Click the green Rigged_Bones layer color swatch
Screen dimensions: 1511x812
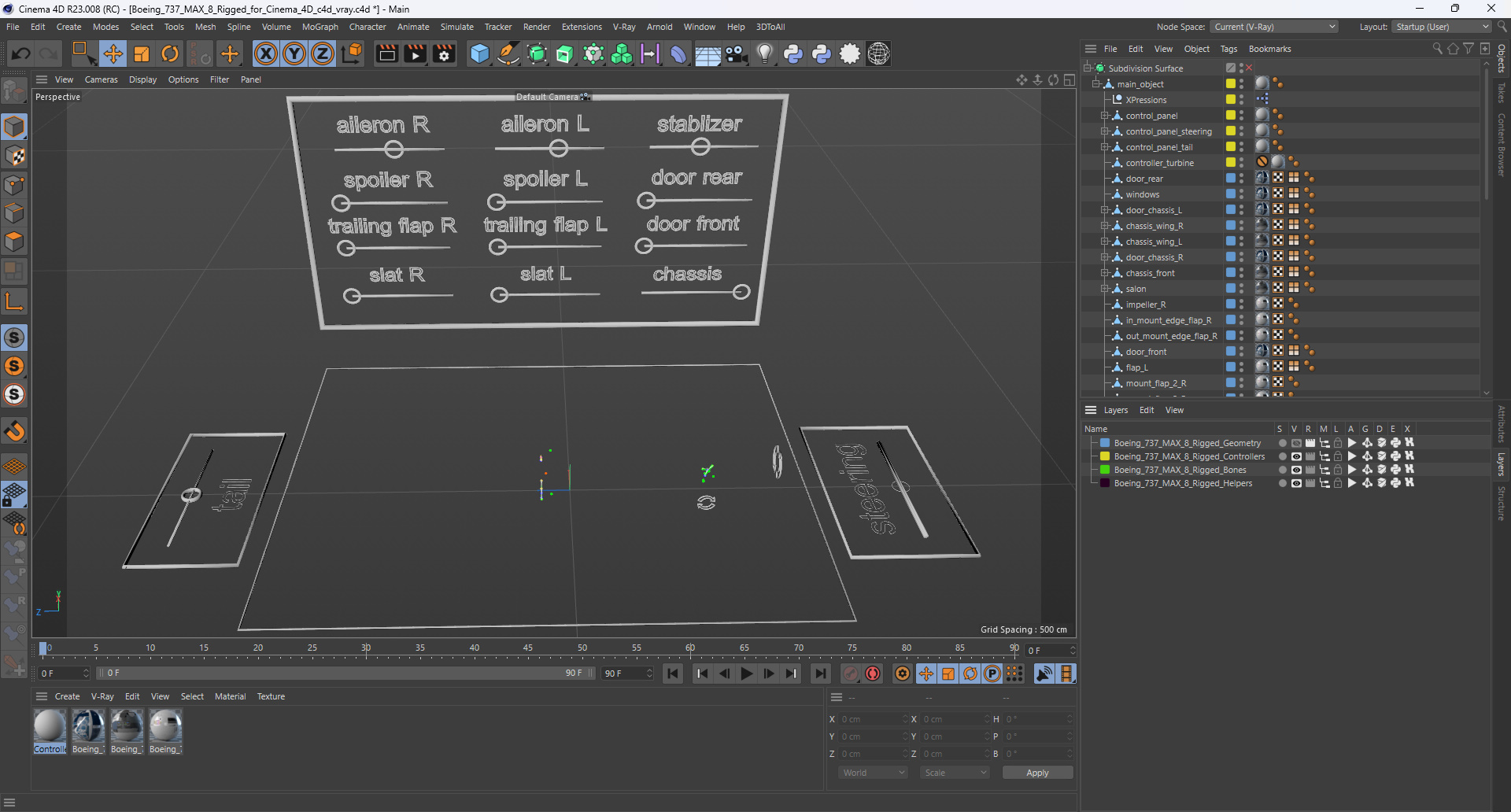1105,470
